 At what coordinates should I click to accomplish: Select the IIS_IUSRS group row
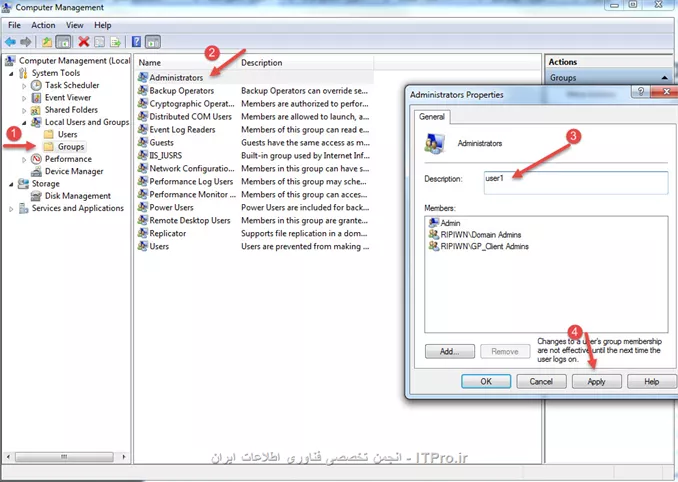254,155
